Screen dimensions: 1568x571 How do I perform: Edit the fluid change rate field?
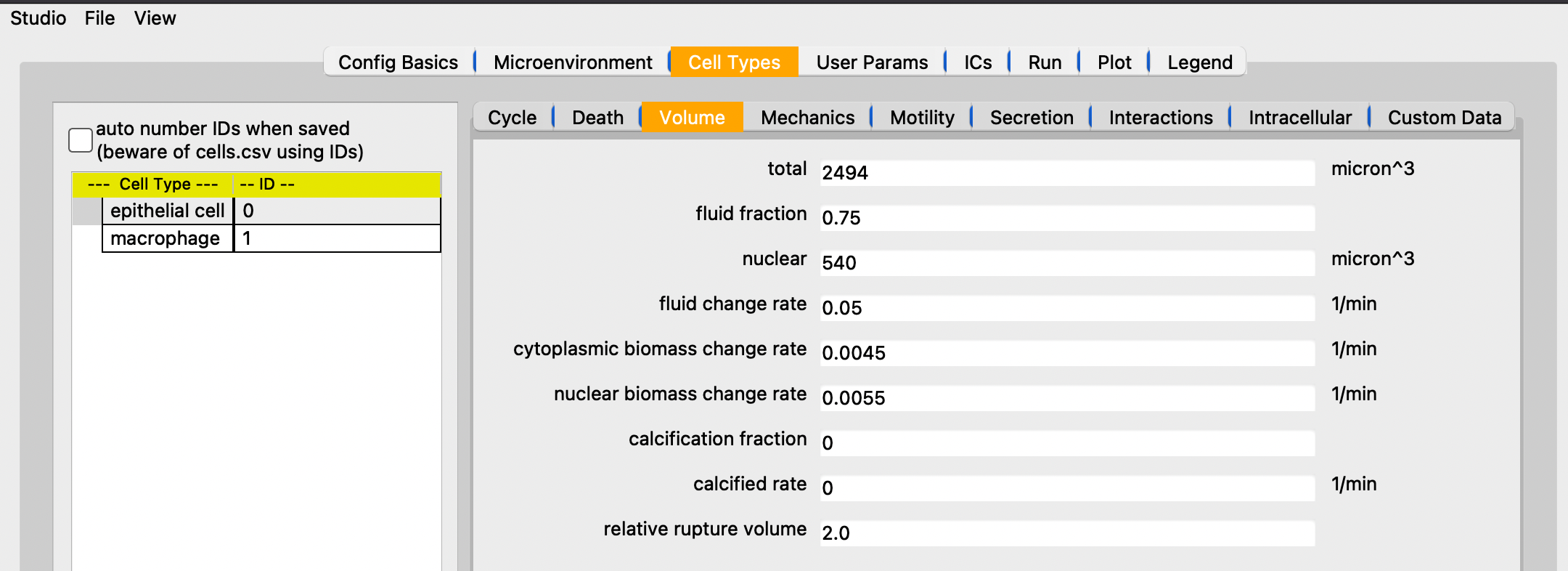click(1067, 308)
